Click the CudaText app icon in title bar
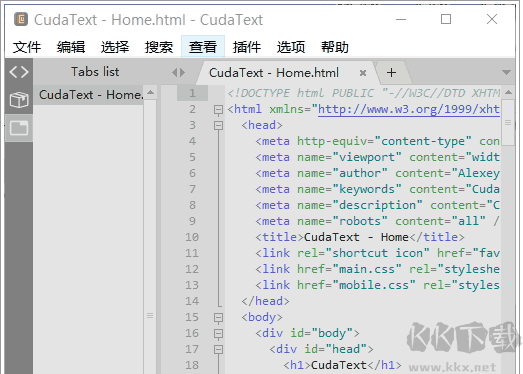 (x=21, y=19)
